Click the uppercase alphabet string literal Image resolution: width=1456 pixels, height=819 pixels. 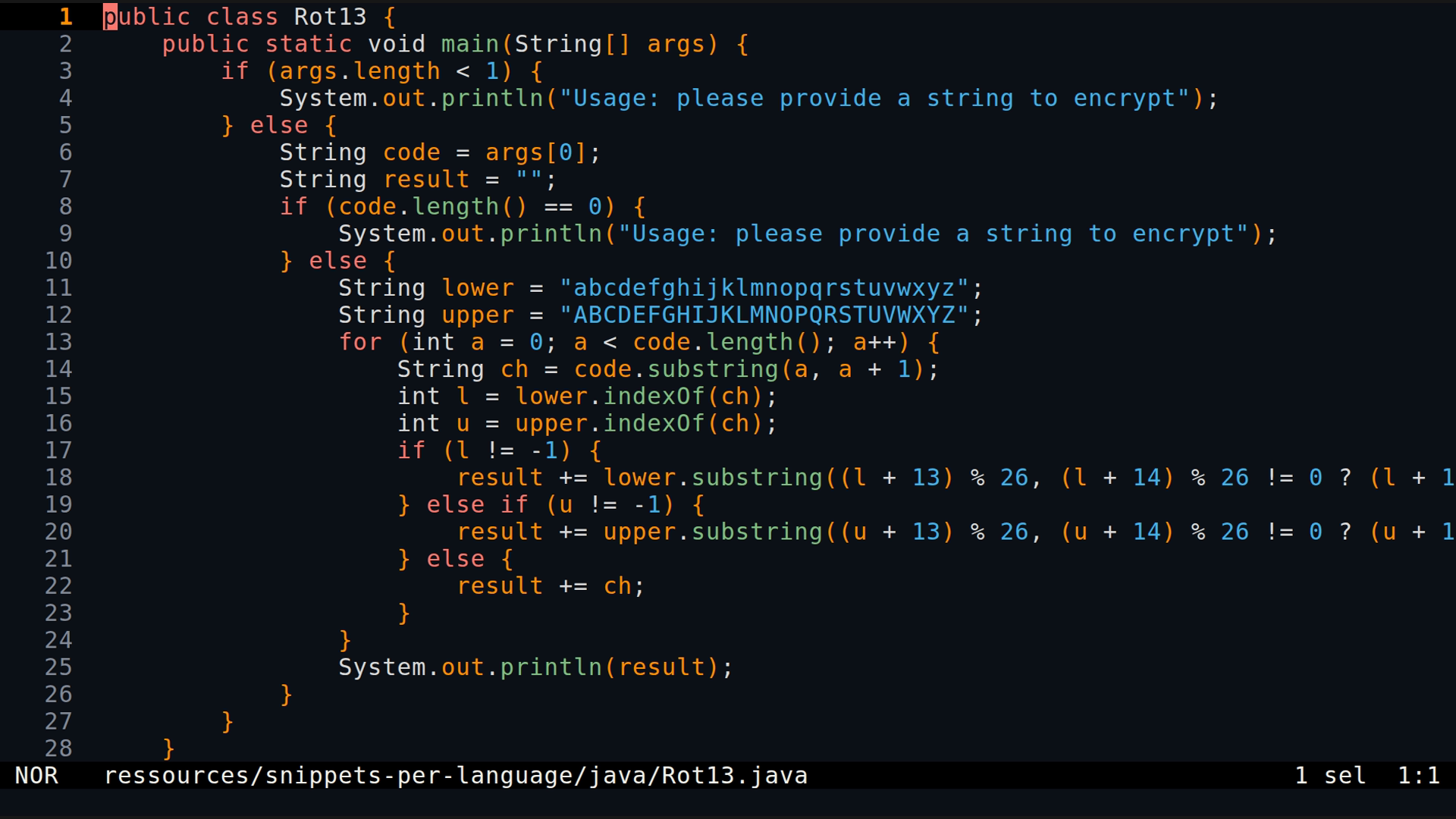point(766,315)
